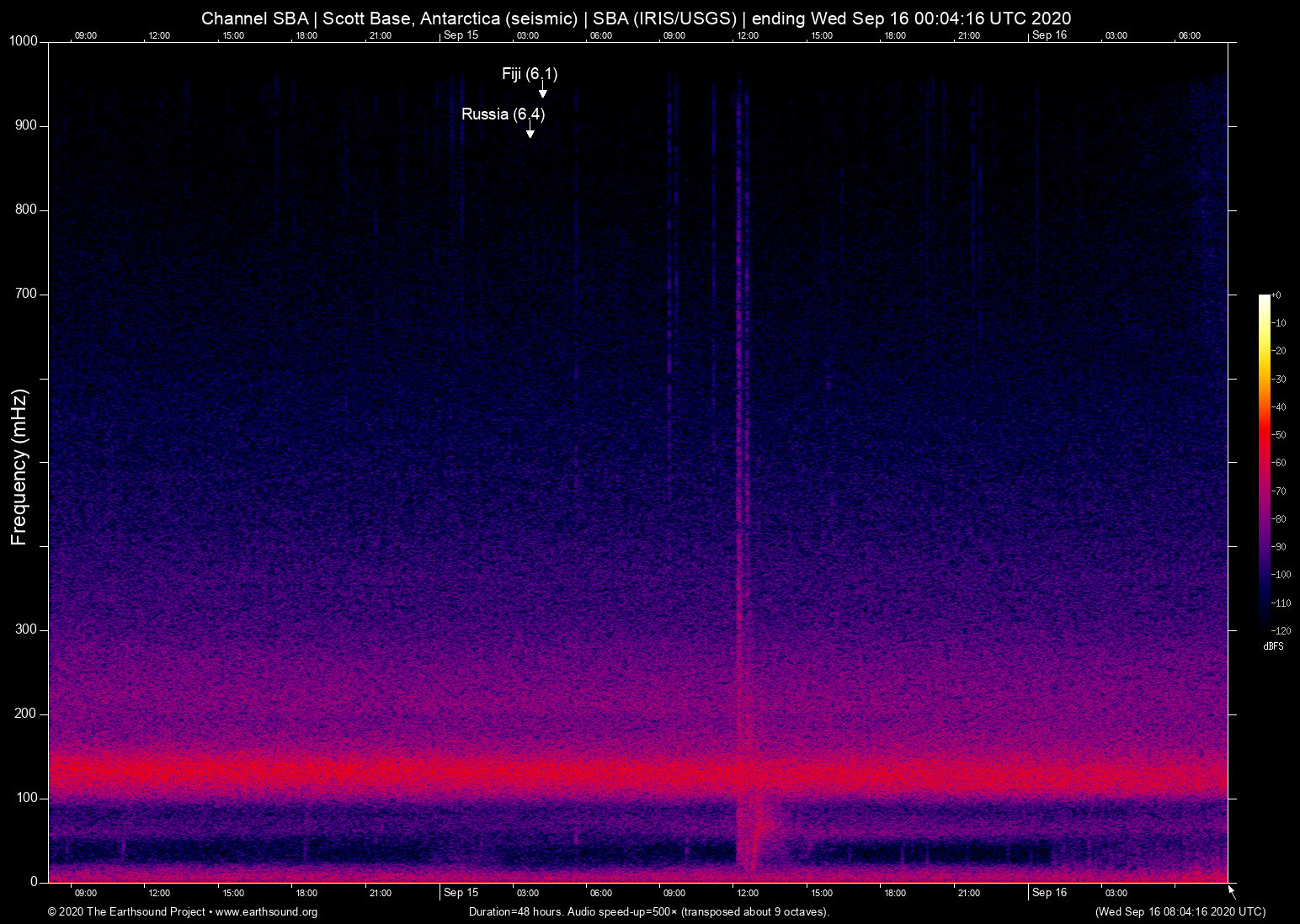This screenshot has width=1300, height=924.
Task: Click the dBFS unit label under color scale
Action: pyautogui.click(x=1273, y=646)
